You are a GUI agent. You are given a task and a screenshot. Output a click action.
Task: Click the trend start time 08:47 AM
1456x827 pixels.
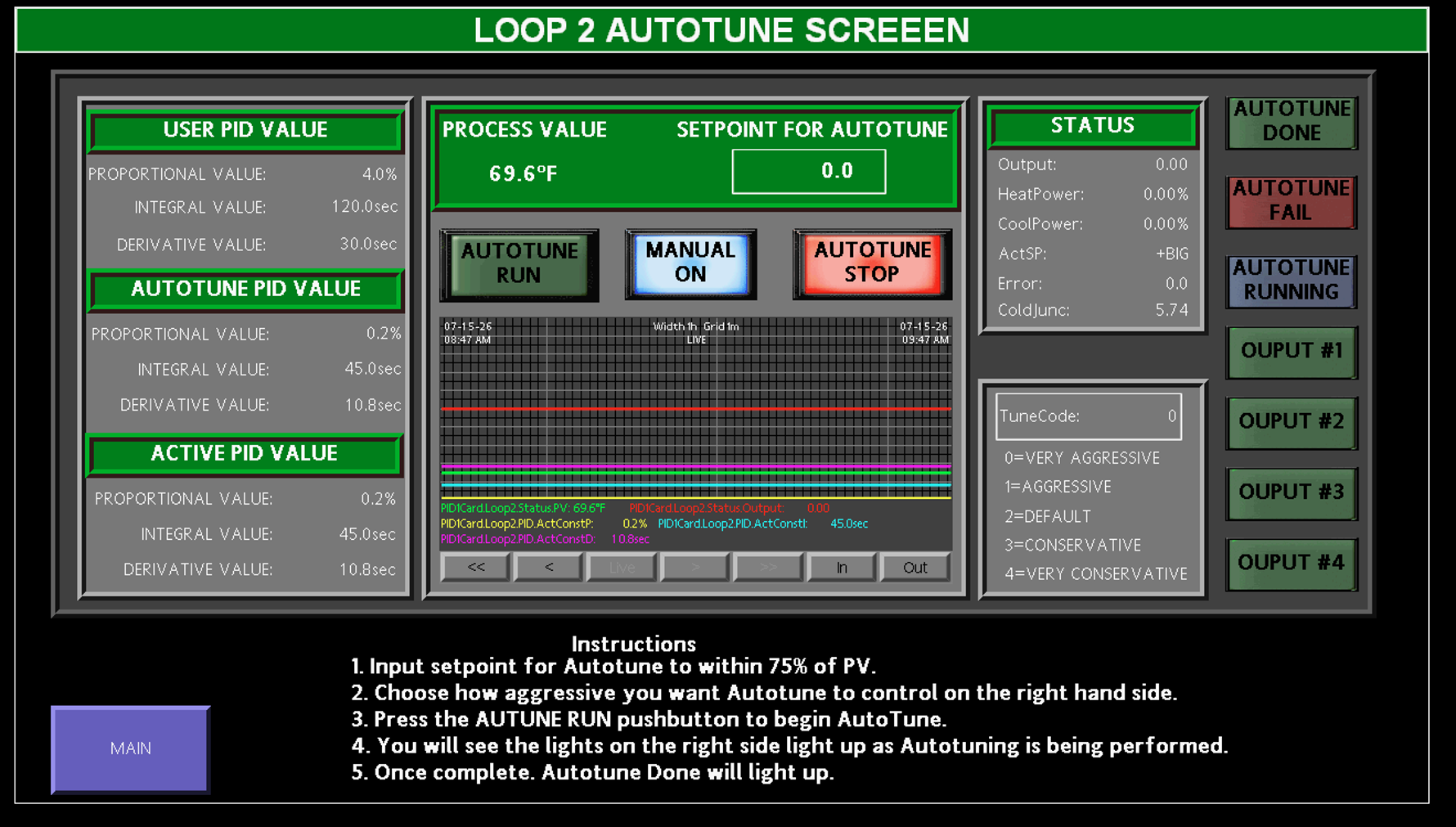click(468, 339)
